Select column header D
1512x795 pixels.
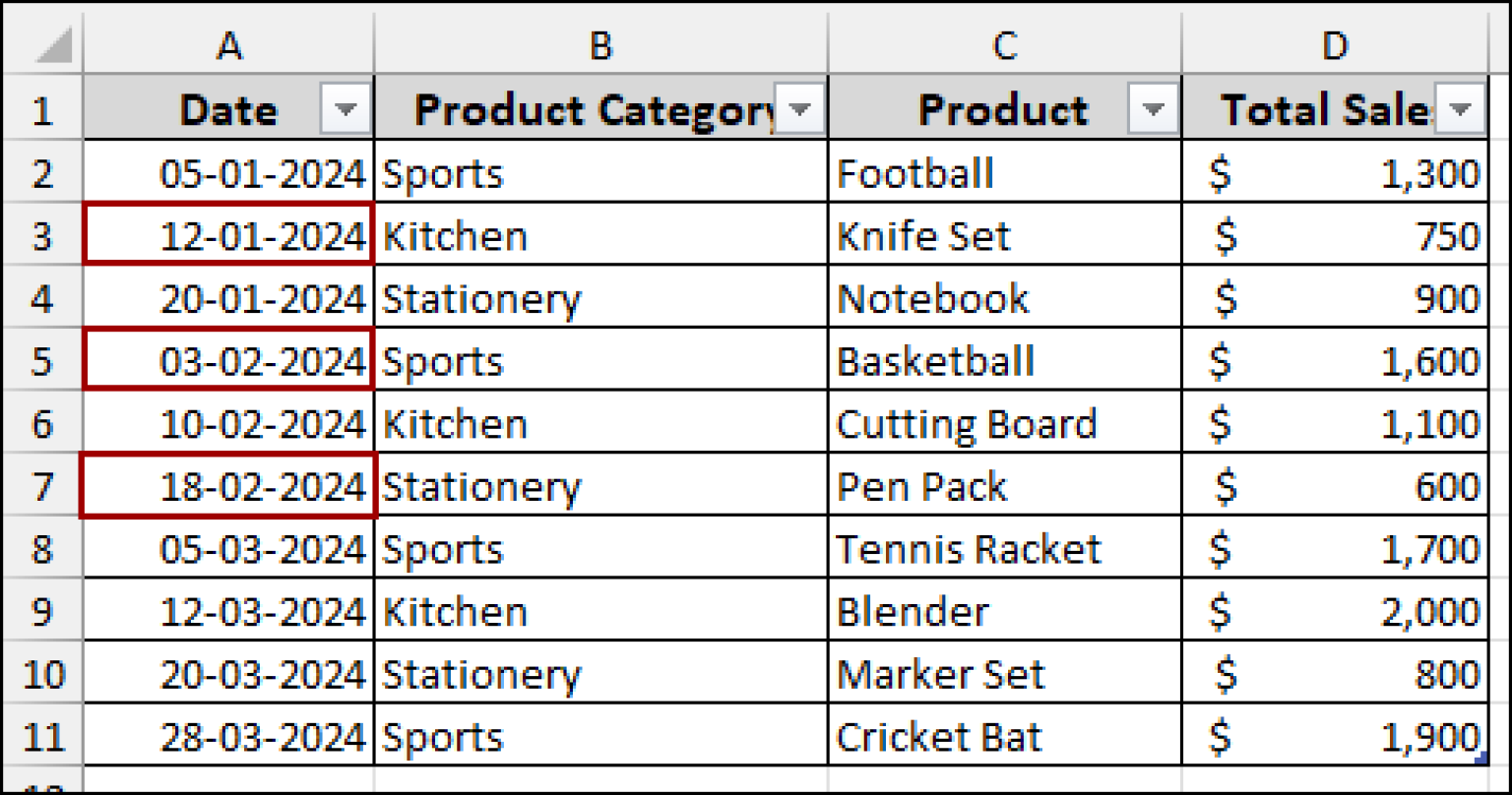[1336, 44]
